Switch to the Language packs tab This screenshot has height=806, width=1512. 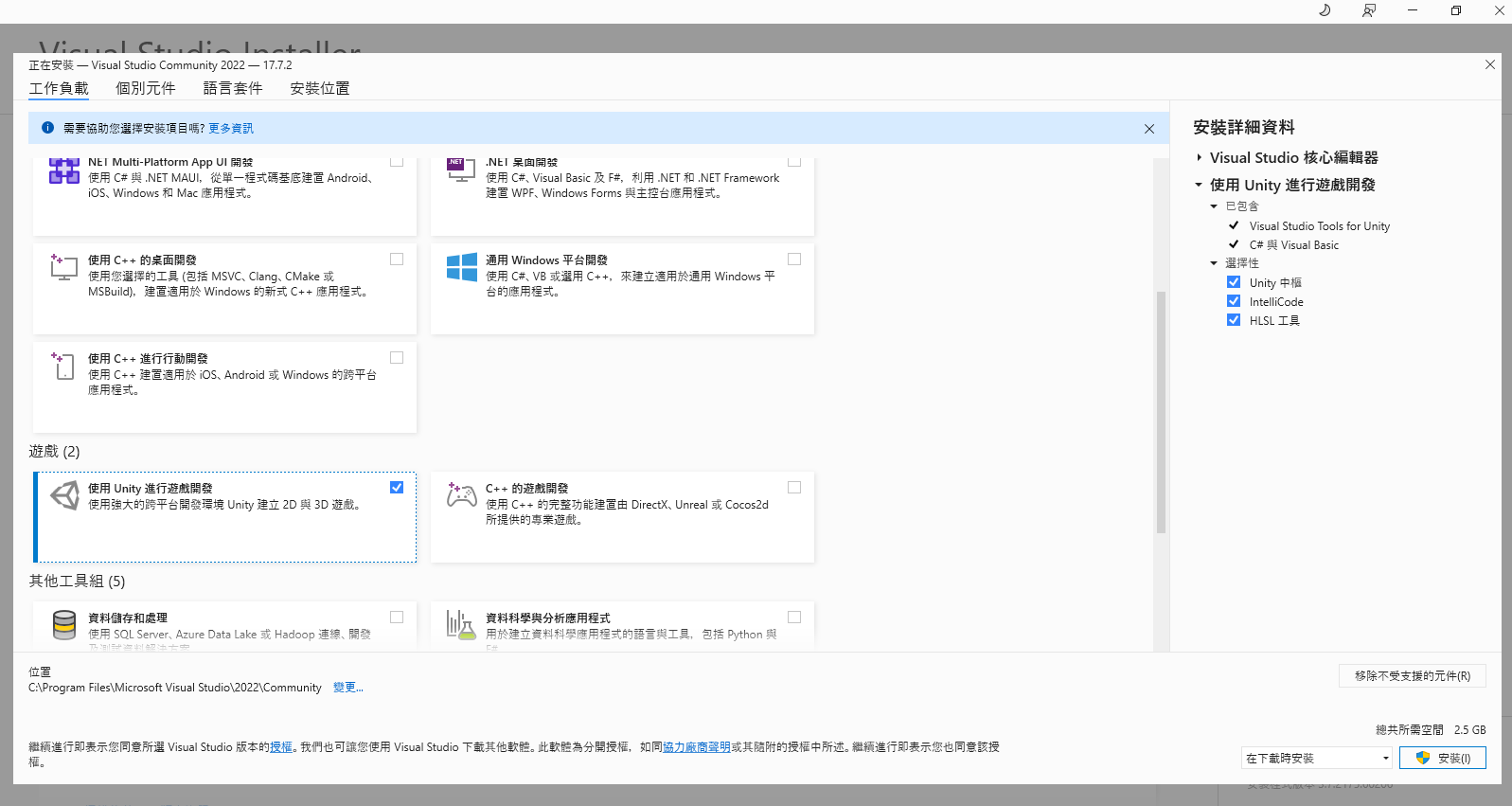point(233,88)
